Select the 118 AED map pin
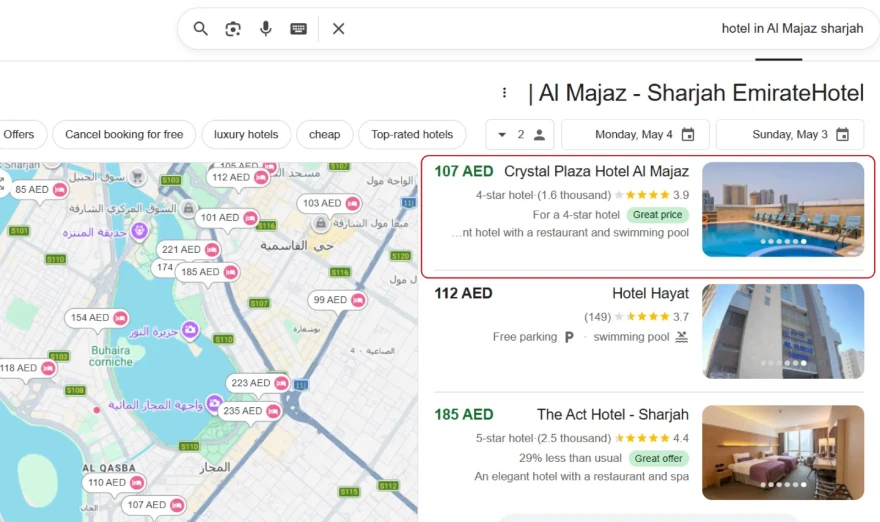The width and height of the screenshot is (880, 522). [x=27, y=368]
